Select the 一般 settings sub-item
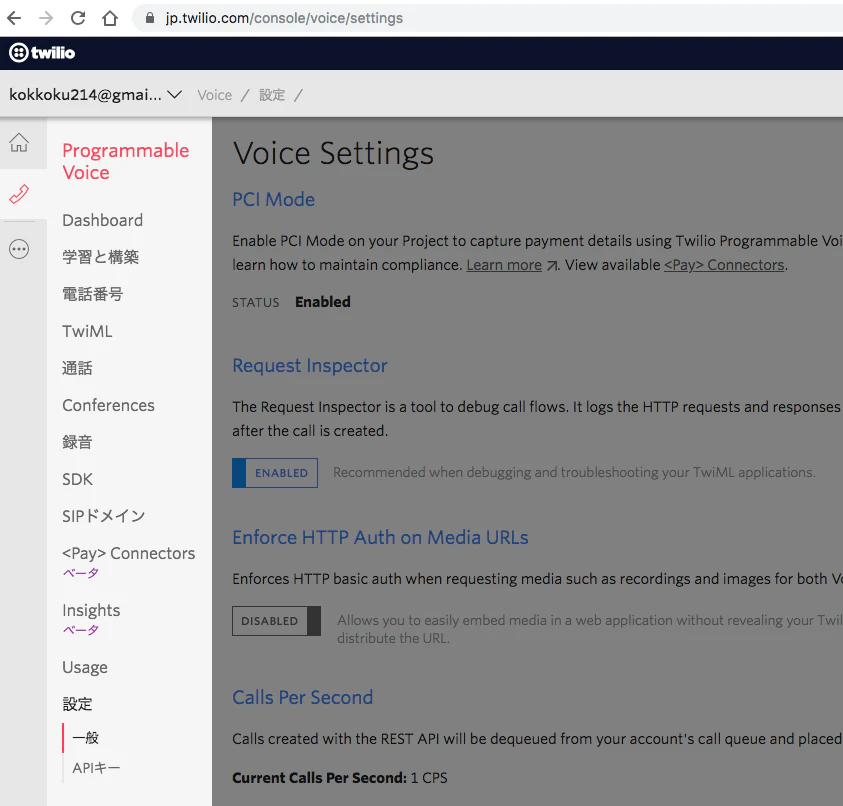Viewport: 843px width, 806px height. pos(85,738)
